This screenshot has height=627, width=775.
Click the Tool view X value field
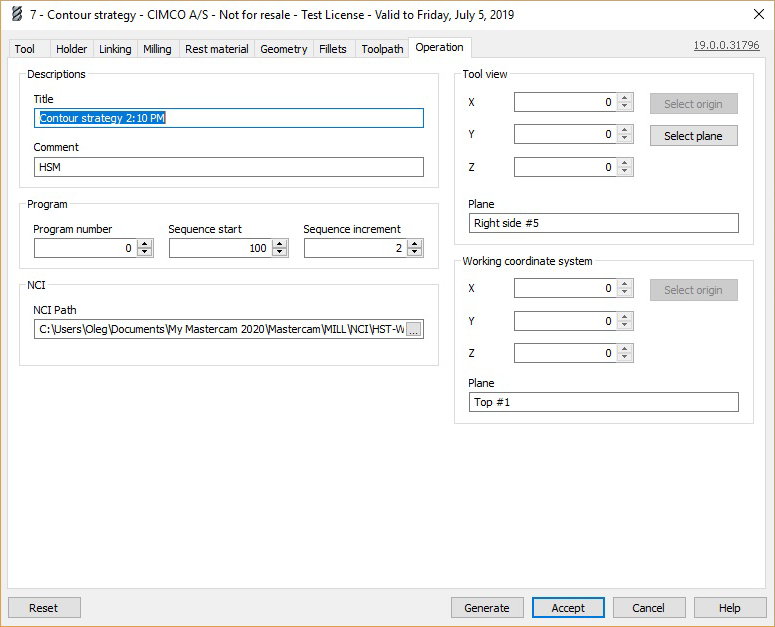point(565,102)
